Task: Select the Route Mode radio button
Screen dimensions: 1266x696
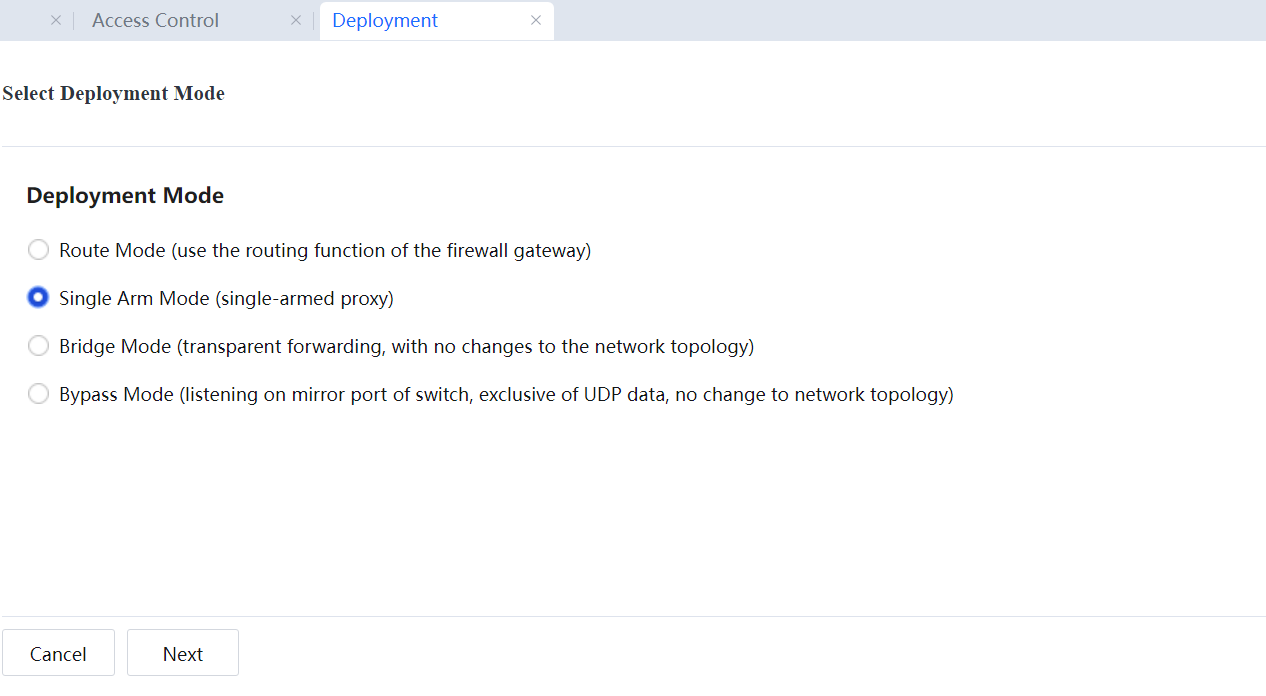Action: pos(38,250)
